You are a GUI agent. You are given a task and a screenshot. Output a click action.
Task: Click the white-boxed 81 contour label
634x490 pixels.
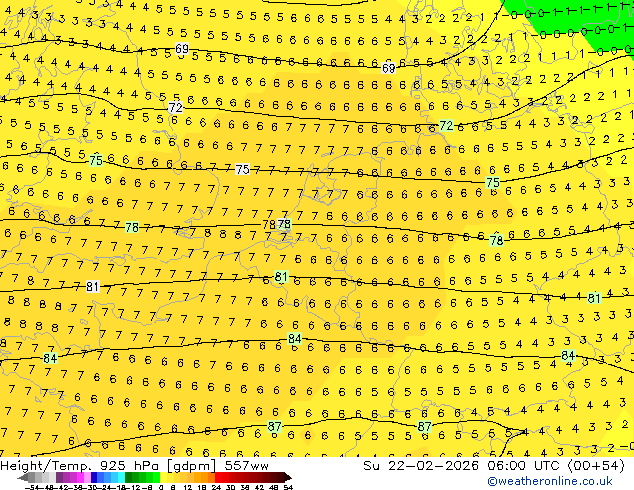pyautogui.click(x=92, y=287)
